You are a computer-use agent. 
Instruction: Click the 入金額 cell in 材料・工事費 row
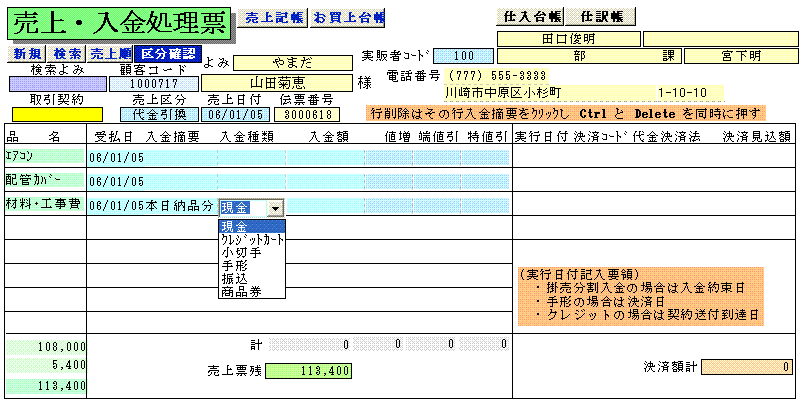coord(325,205)
